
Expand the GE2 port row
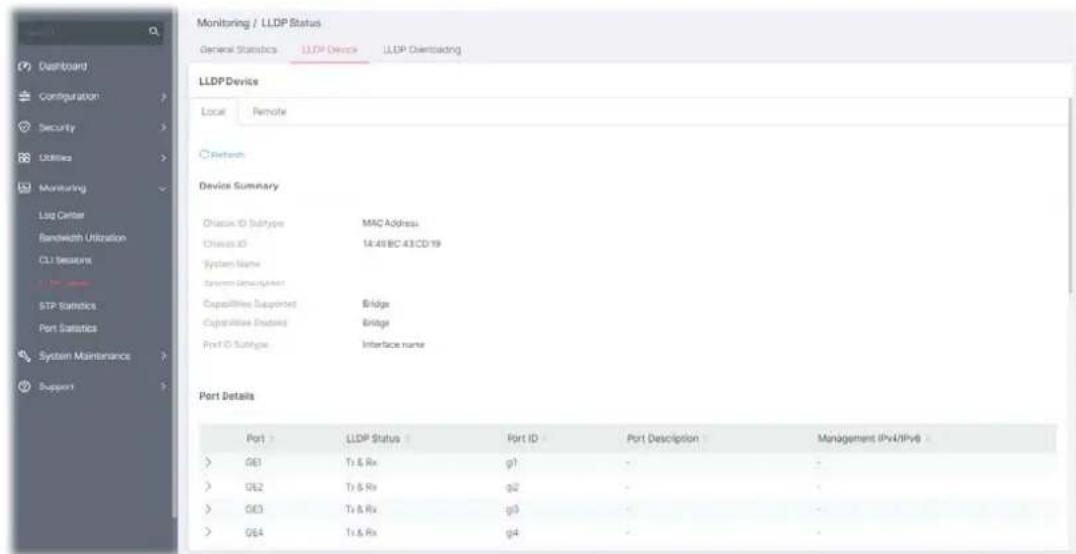coord(208,486)
